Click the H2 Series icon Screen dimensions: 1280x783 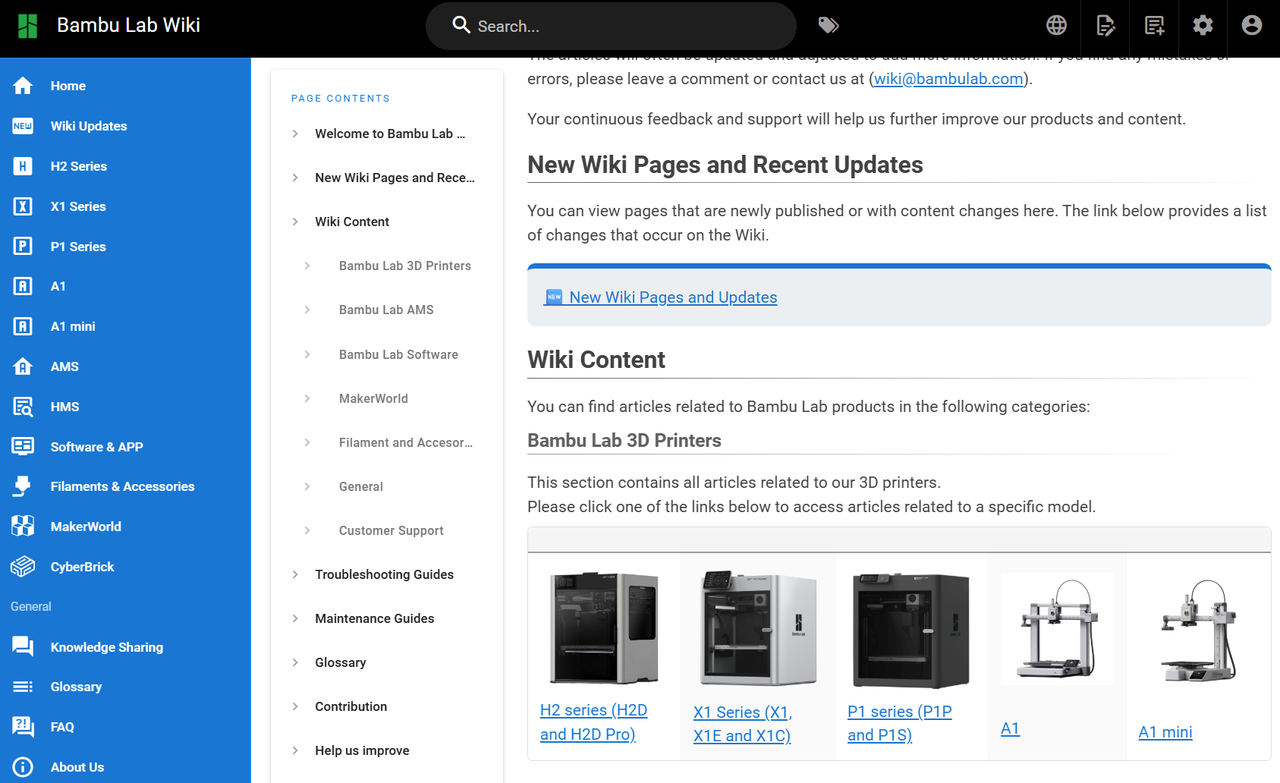(x=23, y=166)
